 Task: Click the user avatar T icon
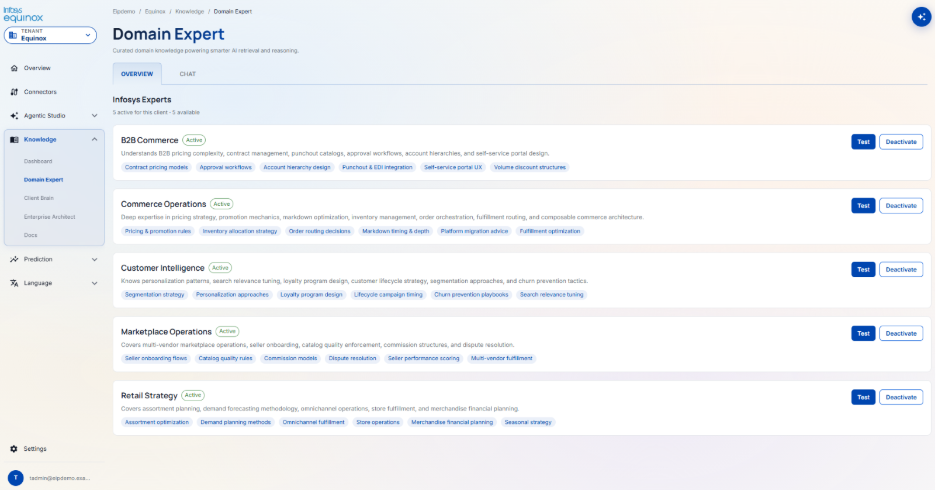click(x=16, y=478)
